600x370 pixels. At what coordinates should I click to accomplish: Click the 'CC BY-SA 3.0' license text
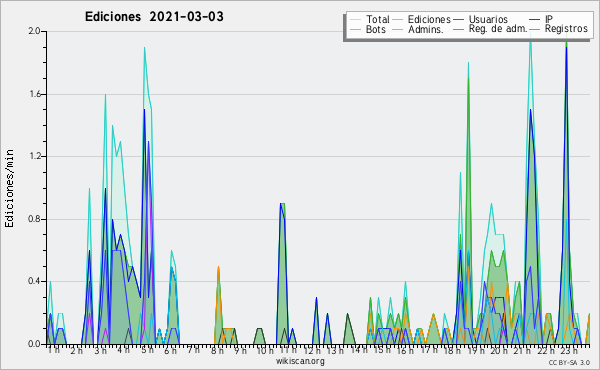tap(569, 362)
